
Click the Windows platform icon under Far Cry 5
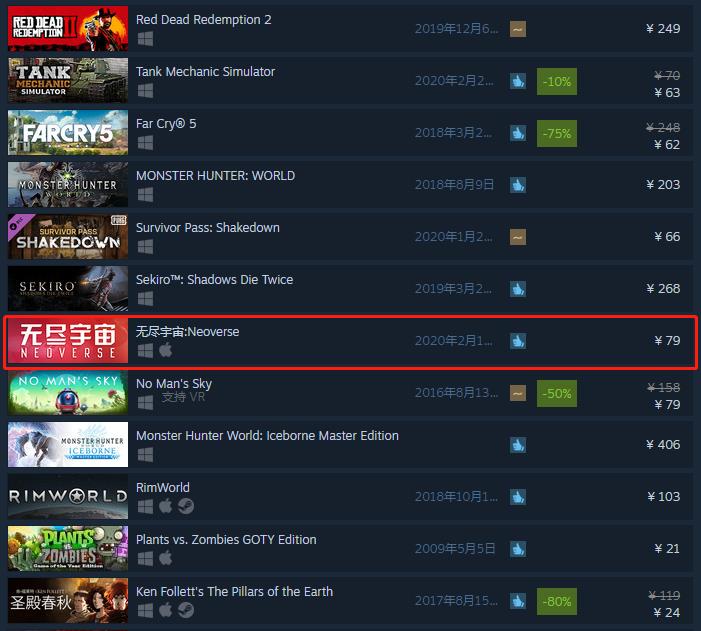145,143
